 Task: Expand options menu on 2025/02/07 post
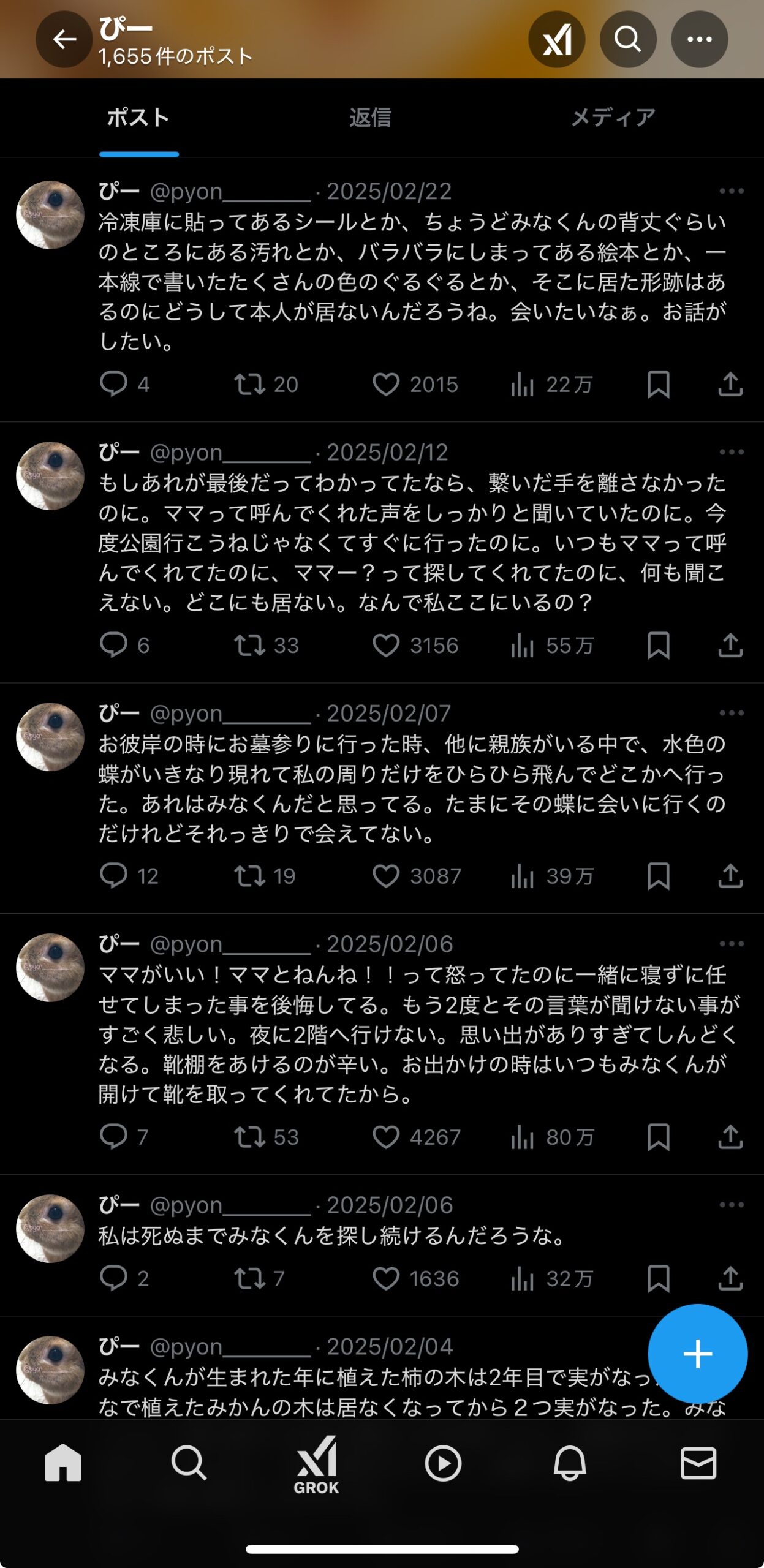pyautogui.click(x=731, y=714)
